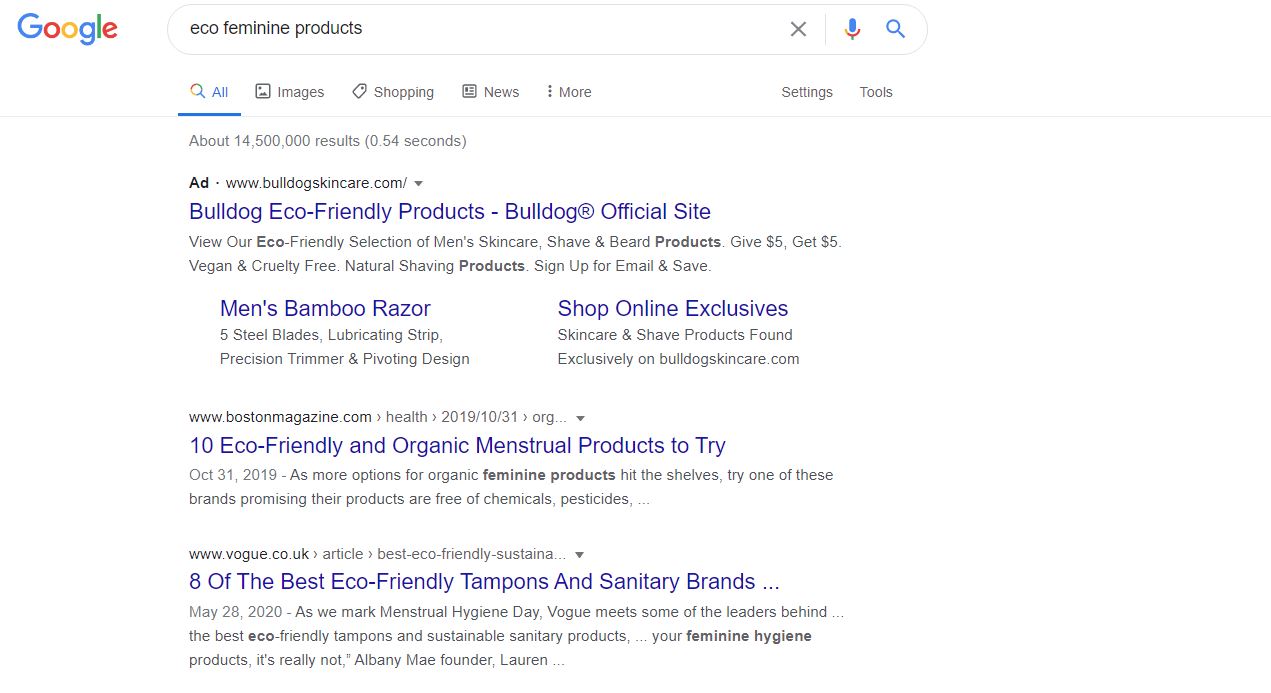Open the Men's Bamboo Razor sitelink
The height and width of the screenshot is (693, 1271).
click(325, 308)
